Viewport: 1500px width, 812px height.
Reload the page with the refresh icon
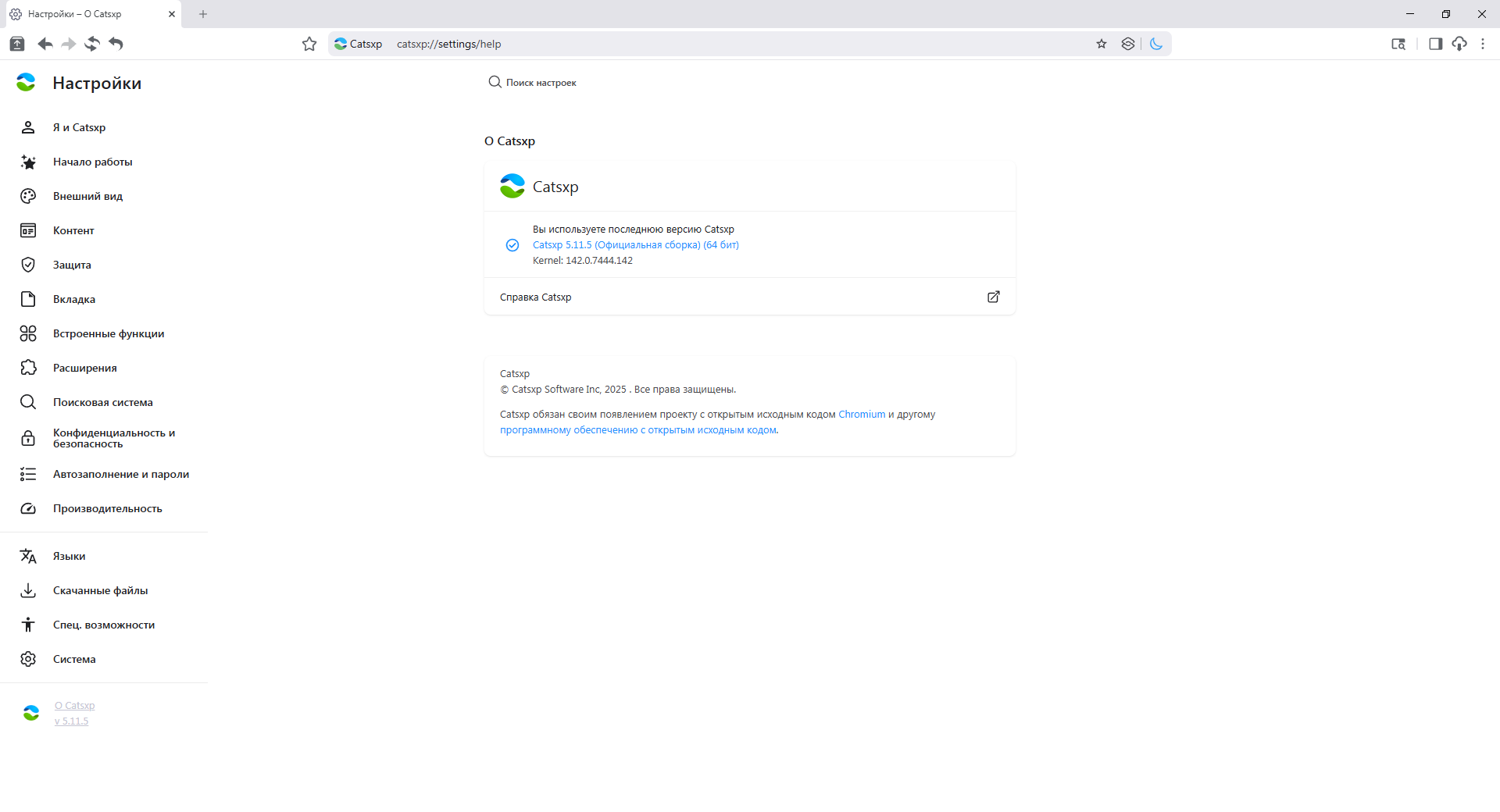[x=92, y=44]
